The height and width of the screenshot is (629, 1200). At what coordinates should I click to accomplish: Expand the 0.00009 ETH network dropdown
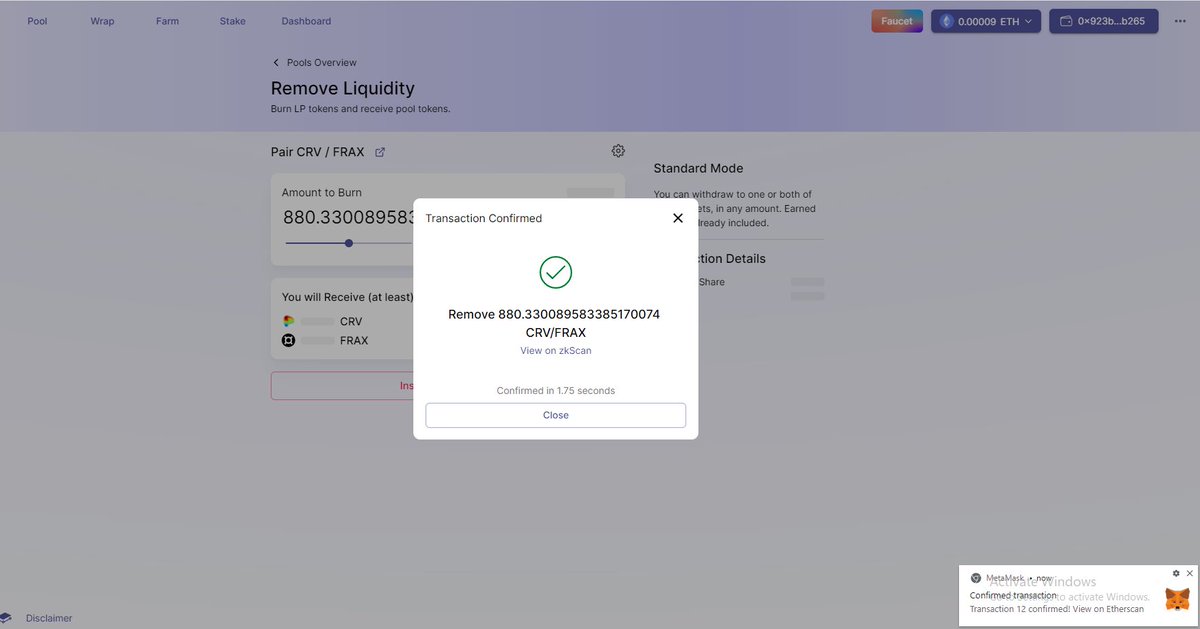pyautogui.click(x=986, y=21)
